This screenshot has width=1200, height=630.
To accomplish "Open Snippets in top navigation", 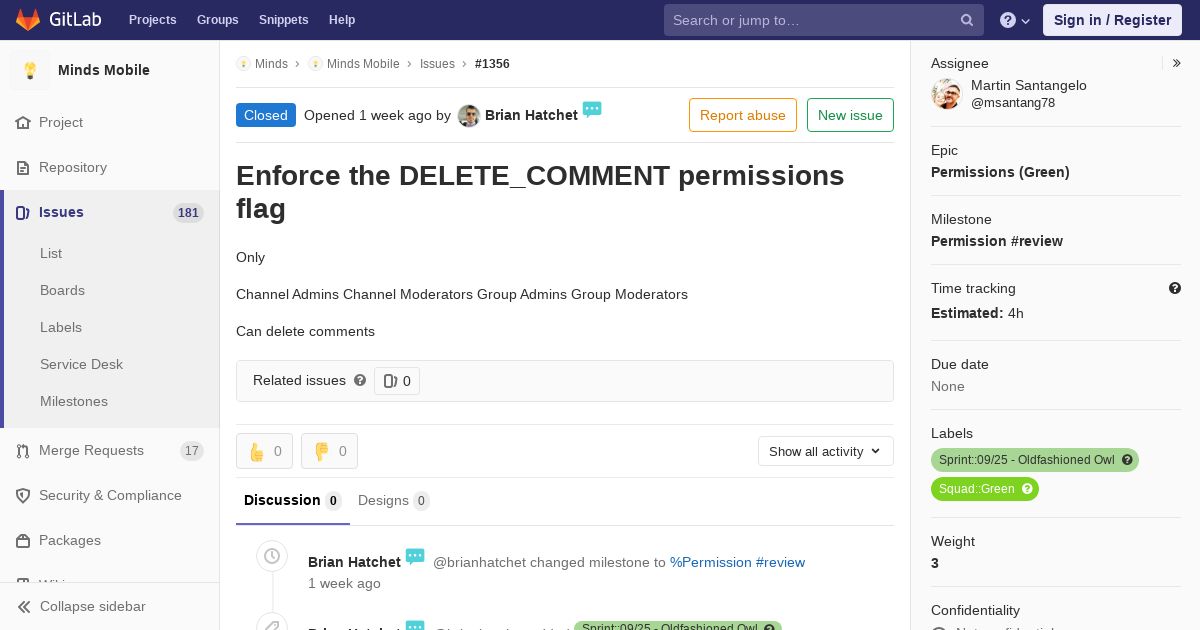I will (x=283, y=20).
